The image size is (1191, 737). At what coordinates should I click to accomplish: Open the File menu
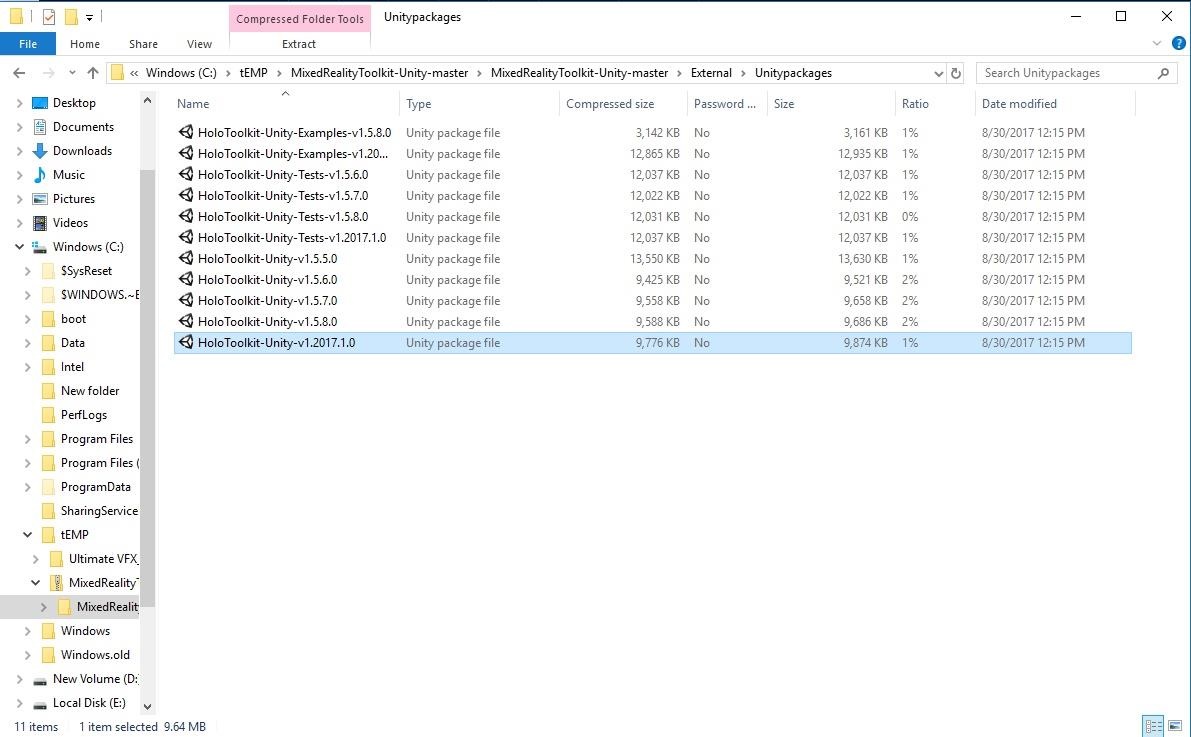pos(28,44)
